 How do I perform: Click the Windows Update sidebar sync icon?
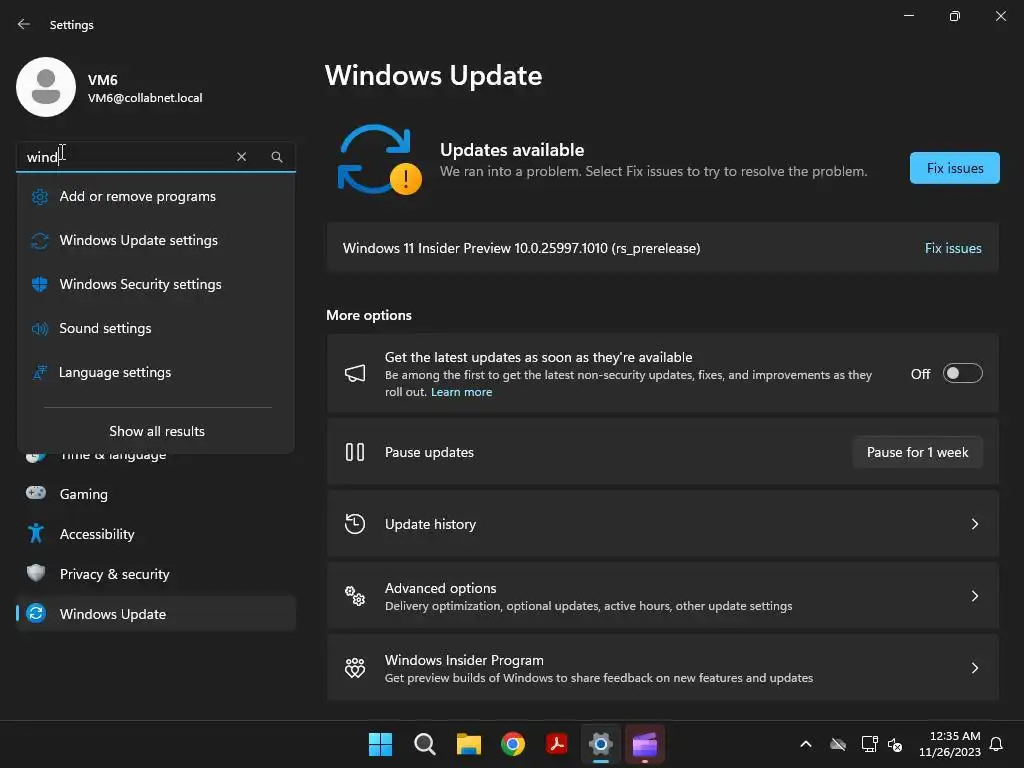tap(36, 613)
